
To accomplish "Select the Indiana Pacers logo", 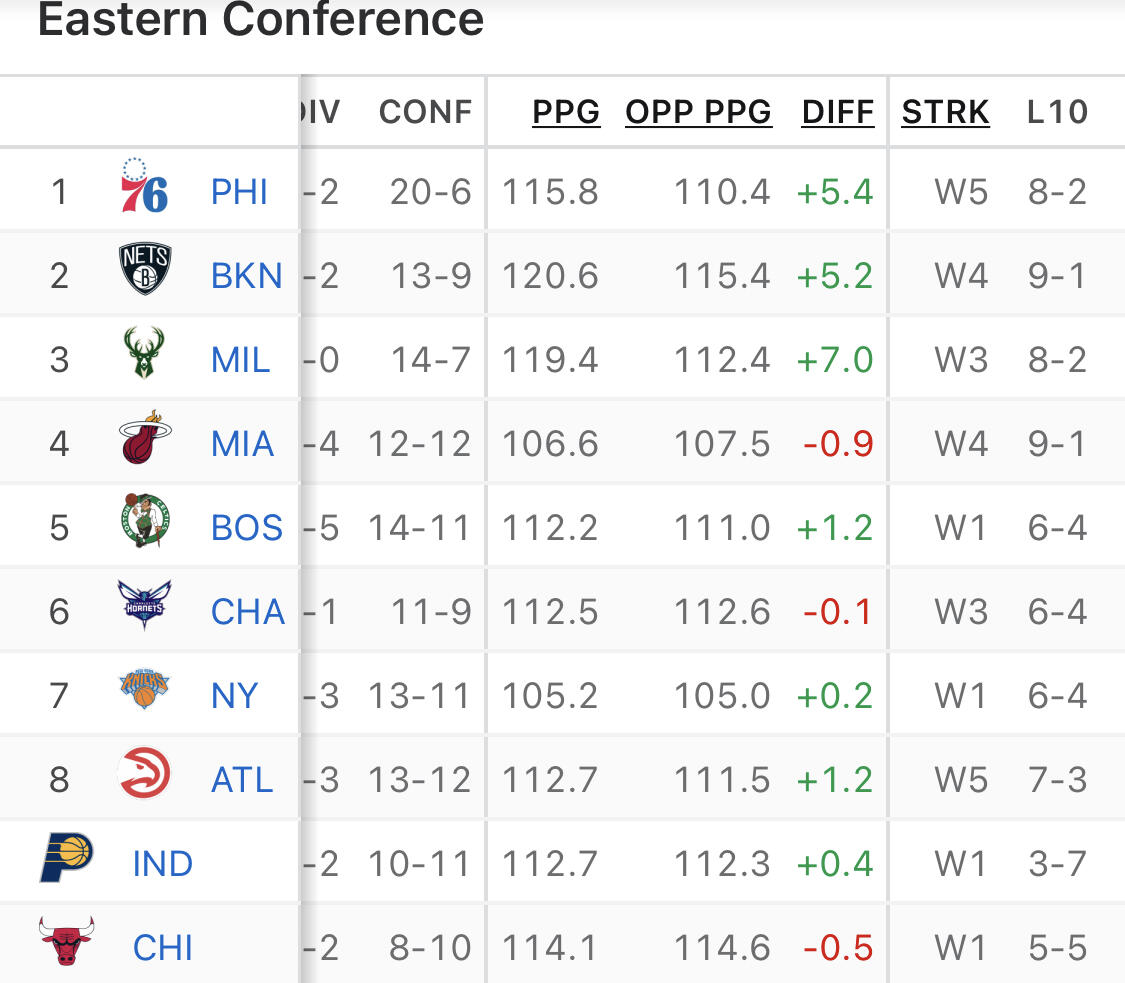I will pos(66,857).
